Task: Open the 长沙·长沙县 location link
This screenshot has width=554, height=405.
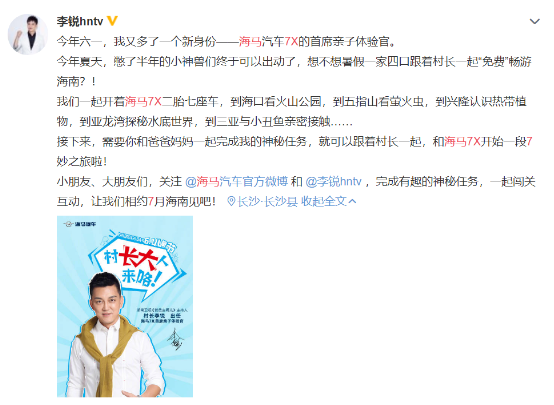Action: pos(267,201)
